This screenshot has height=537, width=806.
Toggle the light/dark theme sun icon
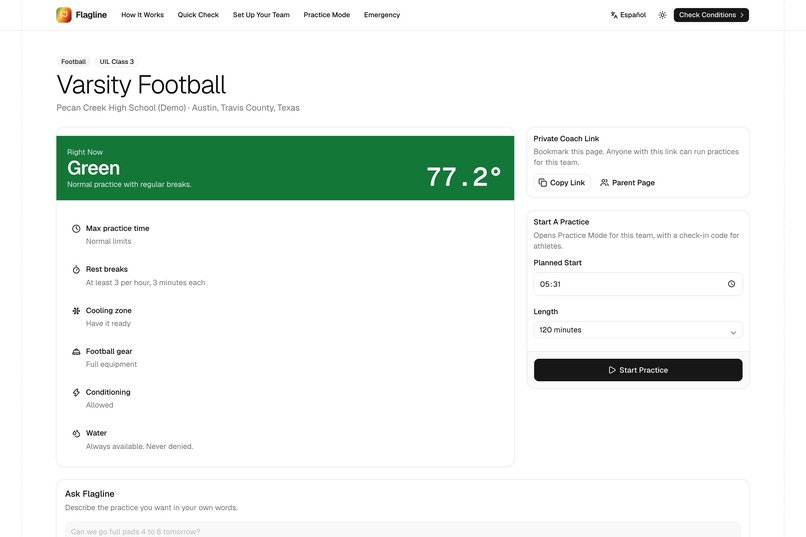[x=662, y=15]
